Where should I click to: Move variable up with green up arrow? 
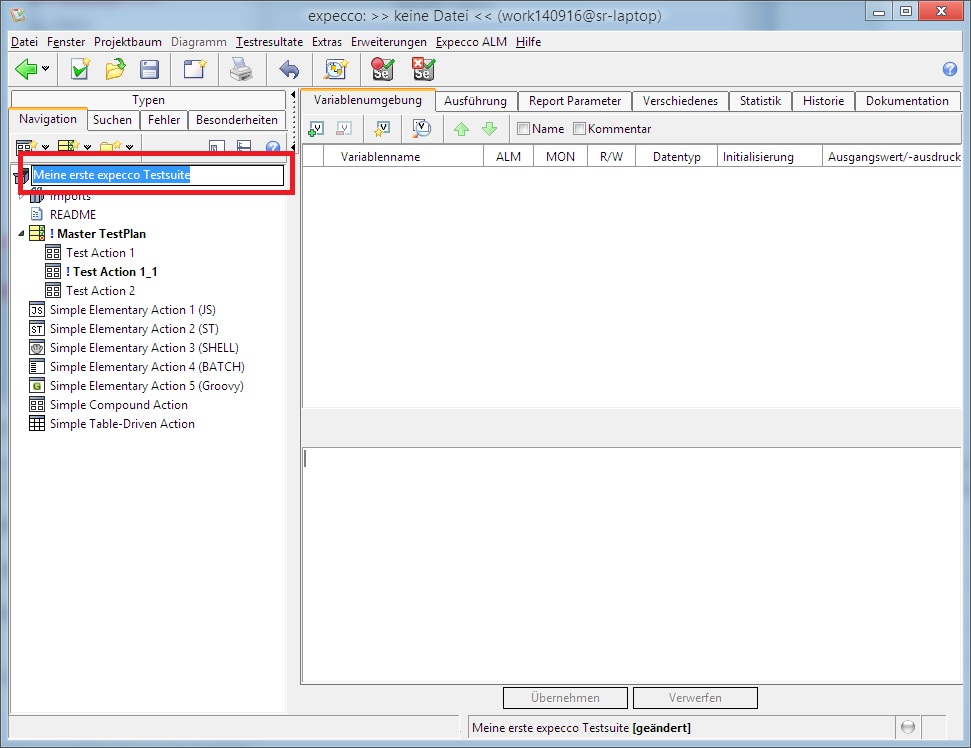click(461, 128)
